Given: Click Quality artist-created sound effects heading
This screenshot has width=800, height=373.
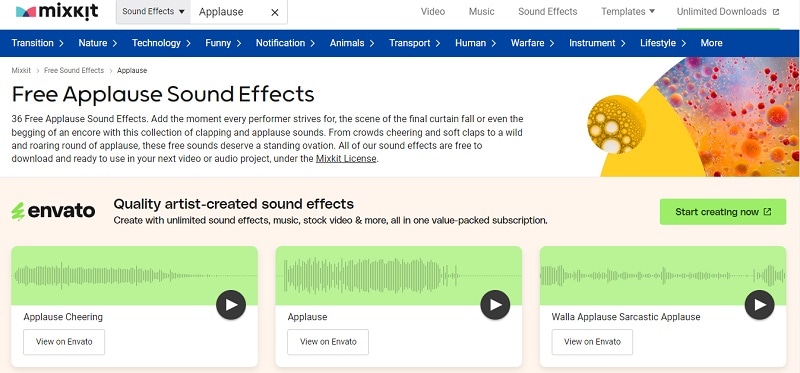Looking at the screenshot, I should pyautogui.click(x=234, y=204).
